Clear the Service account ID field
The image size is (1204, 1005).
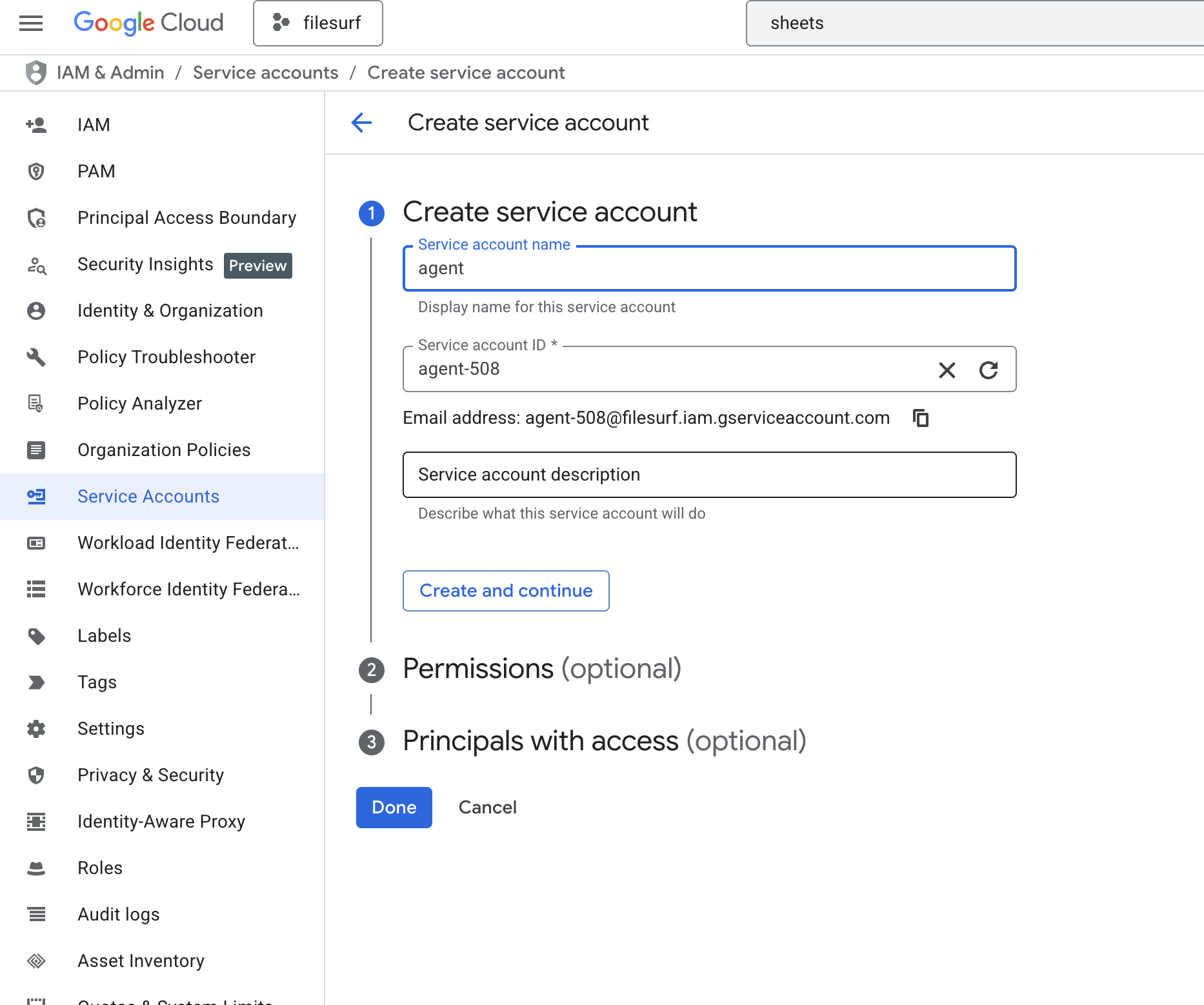(947, 370)
